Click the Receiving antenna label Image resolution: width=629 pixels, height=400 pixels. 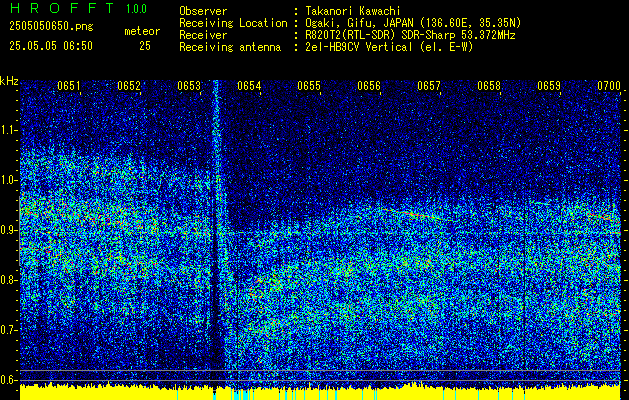click(230, 47)
